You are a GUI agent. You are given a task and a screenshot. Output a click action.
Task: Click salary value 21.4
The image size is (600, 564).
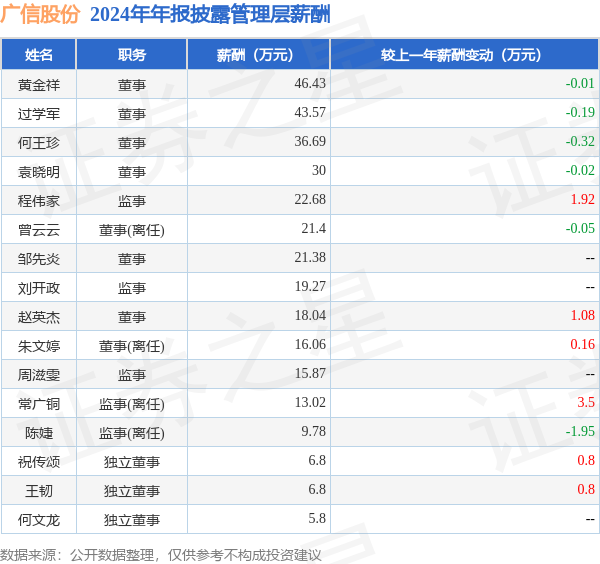(313, 229)
